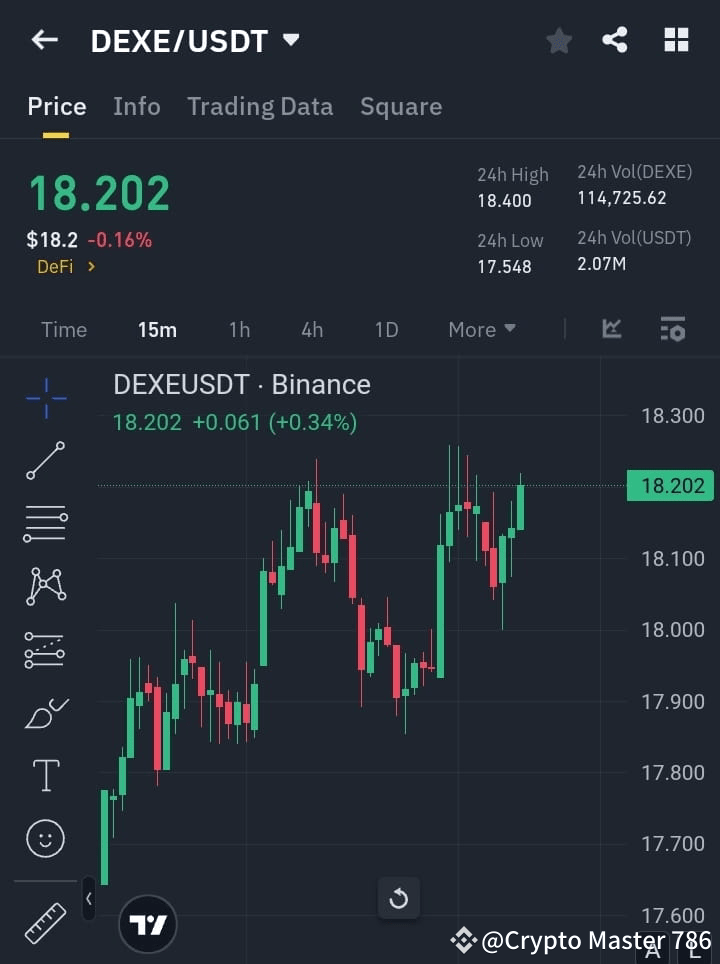This screenshot has height=964, width=720.
Task: Click the 18.300 price axis label
Action: (673, 416)
